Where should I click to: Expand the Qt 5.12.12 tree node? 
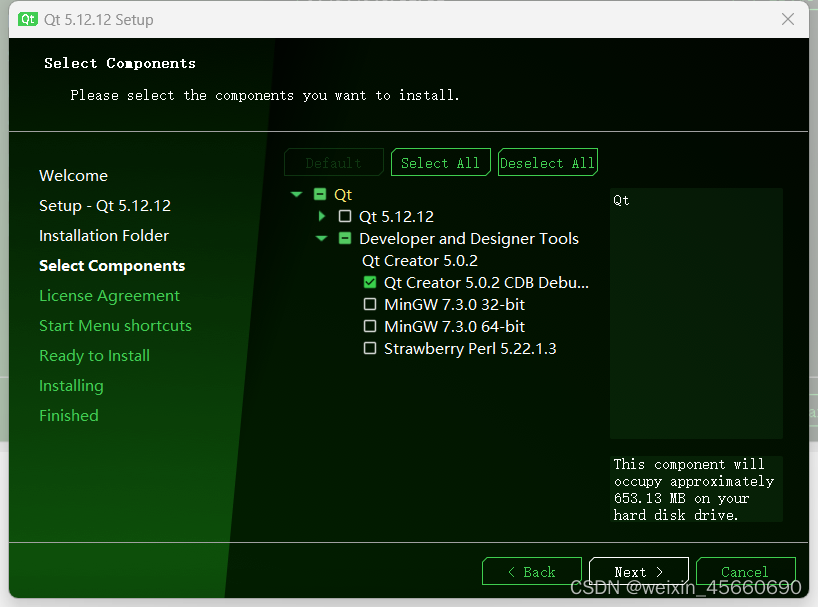coord(321,216)
